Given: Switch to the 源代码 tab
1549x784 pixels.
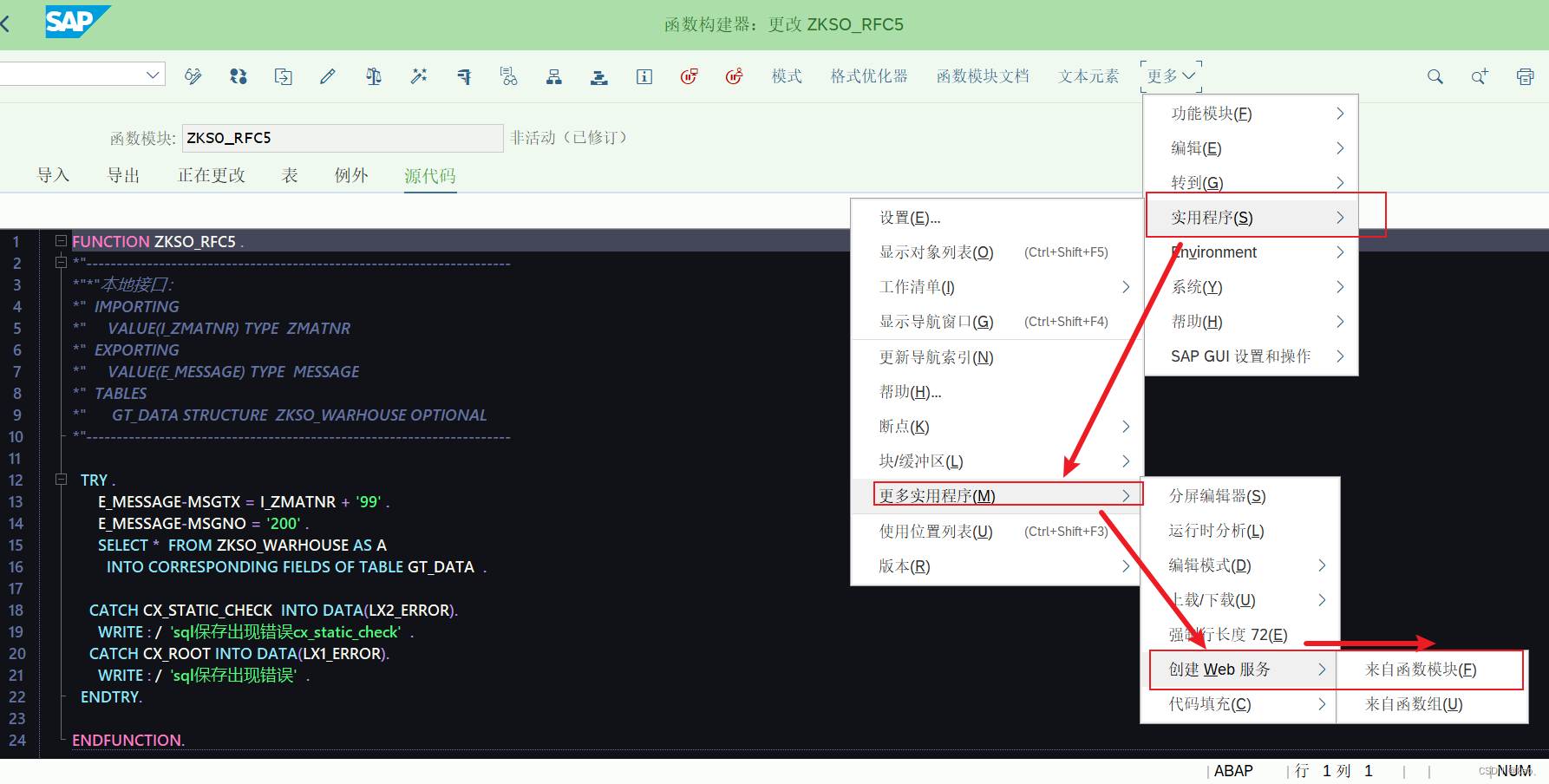Looking at the screenshot, I should tap(430, 176).
